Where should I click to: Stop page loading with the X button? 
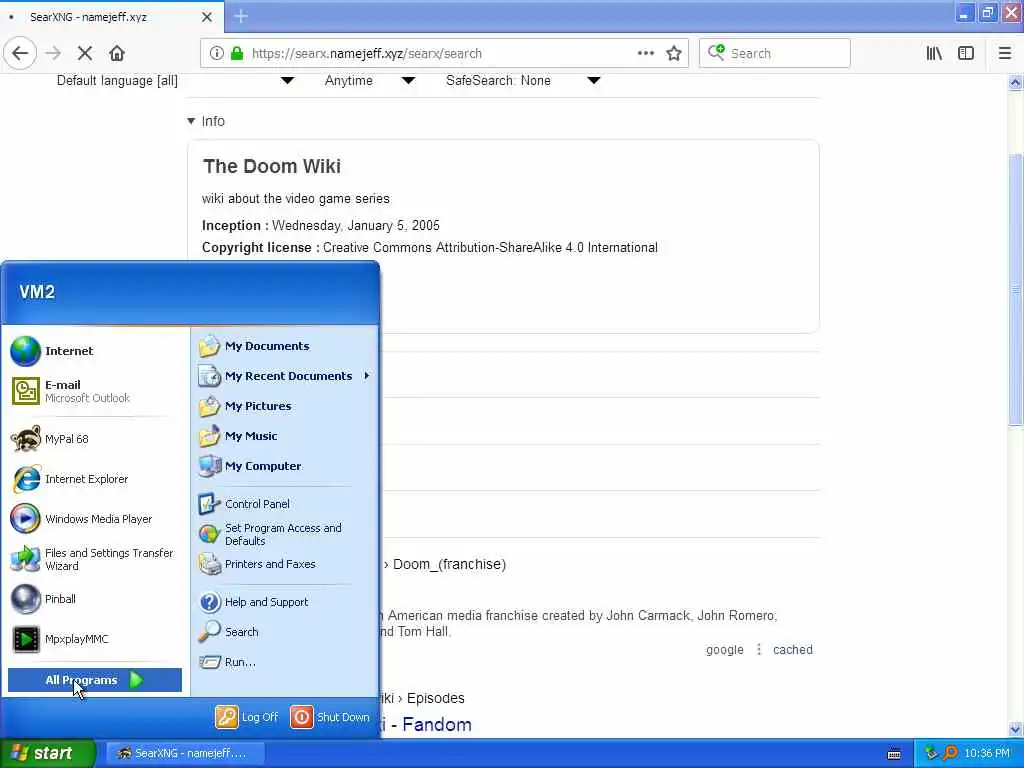point(84,53)
